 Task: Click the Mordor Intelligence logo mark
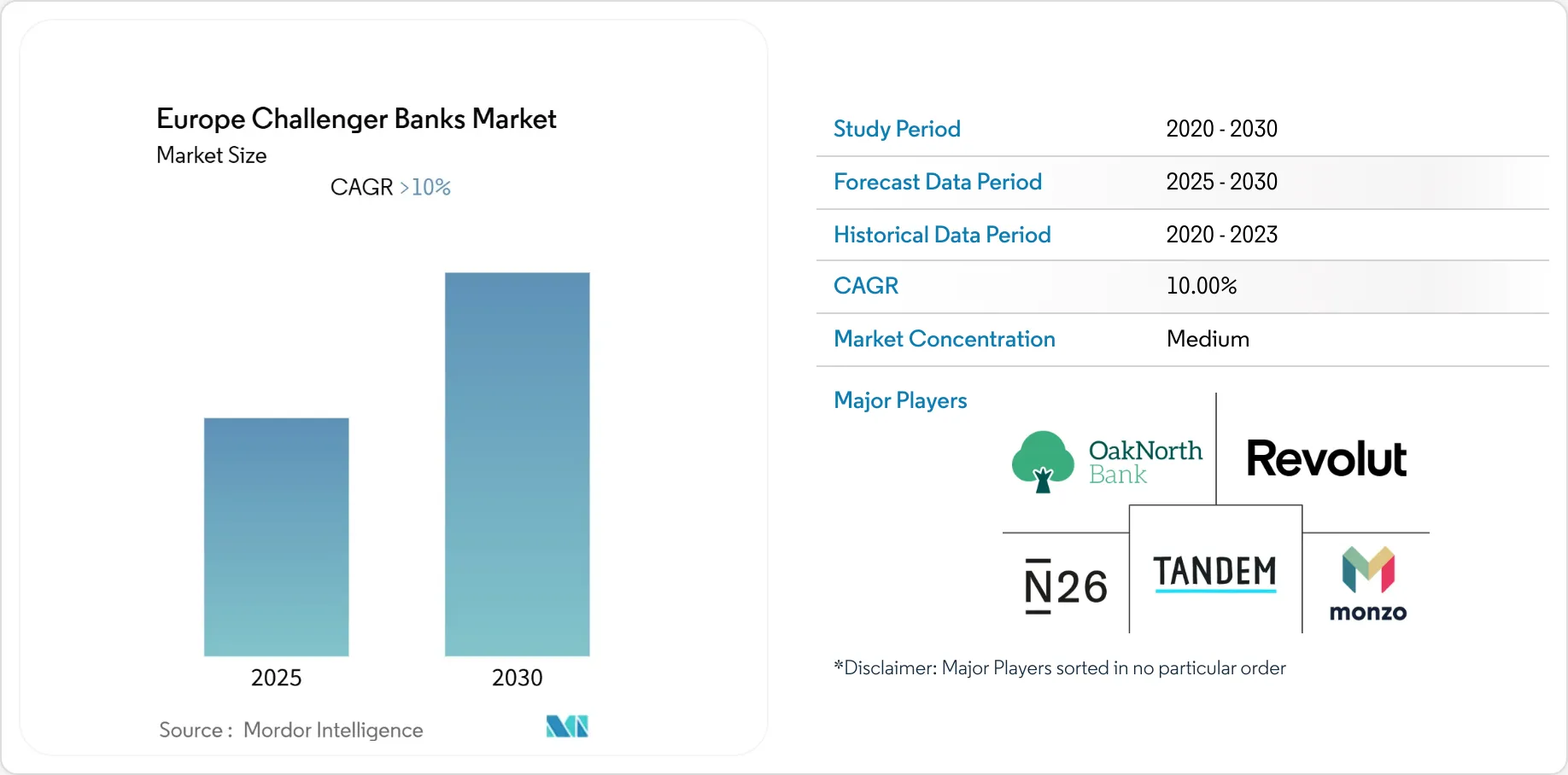tap(567, 726)
